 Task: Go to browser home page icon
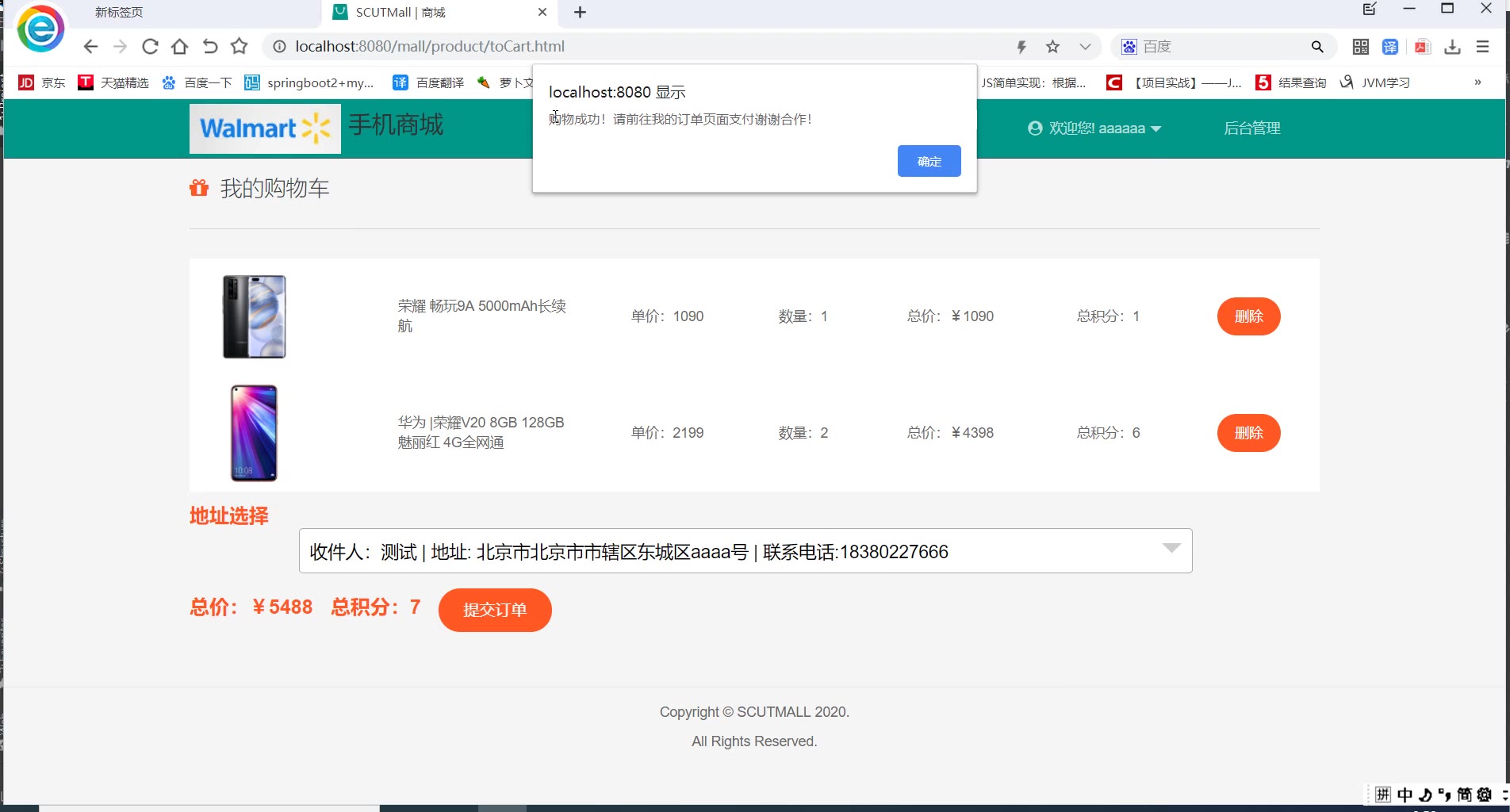[180, 47]
